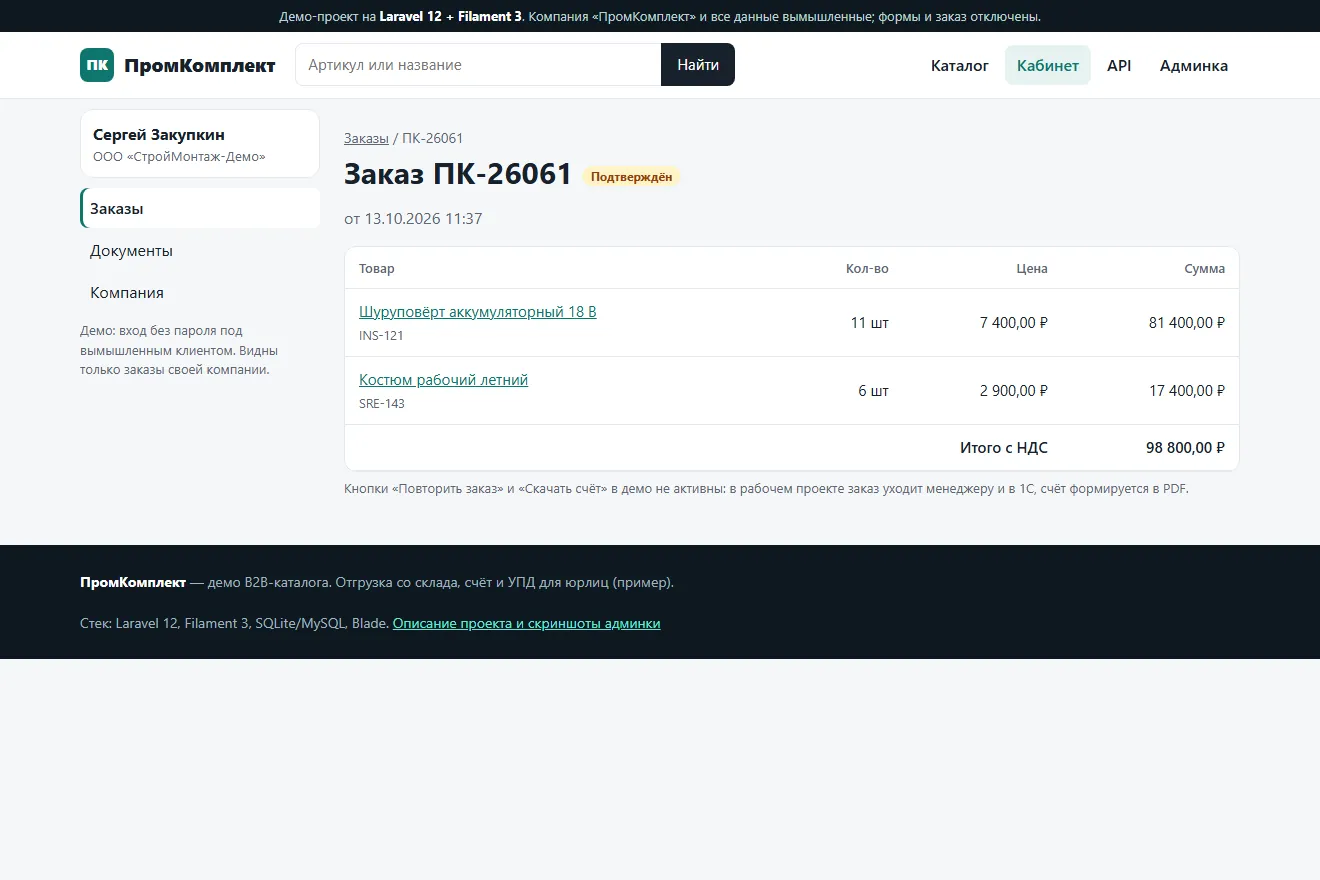Select Заказы in the sidebar
The width and height of the screenshot is (1320, 880).
pyautogui.click(x=200, y=209)
